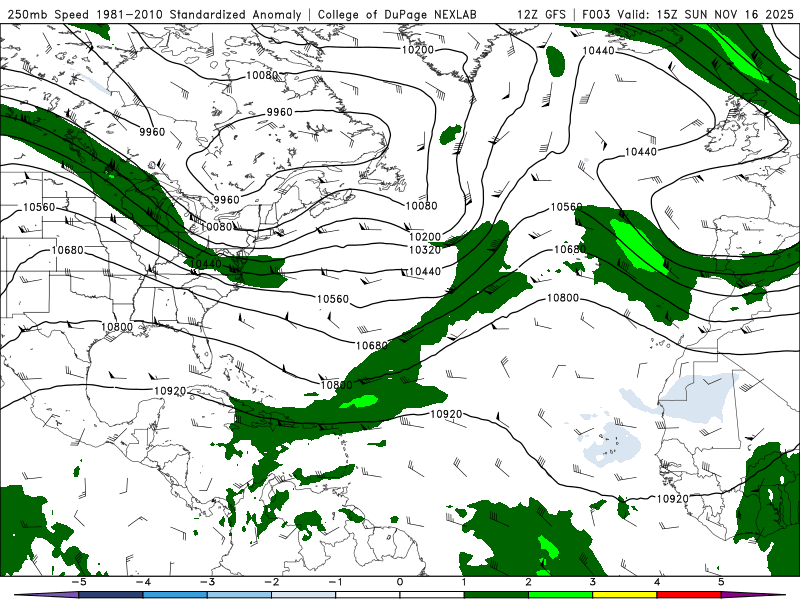800x600 pixels.
Task: Click the 10920 contour label over the Gulf of Mexico
Action: (x=170, y=391)
